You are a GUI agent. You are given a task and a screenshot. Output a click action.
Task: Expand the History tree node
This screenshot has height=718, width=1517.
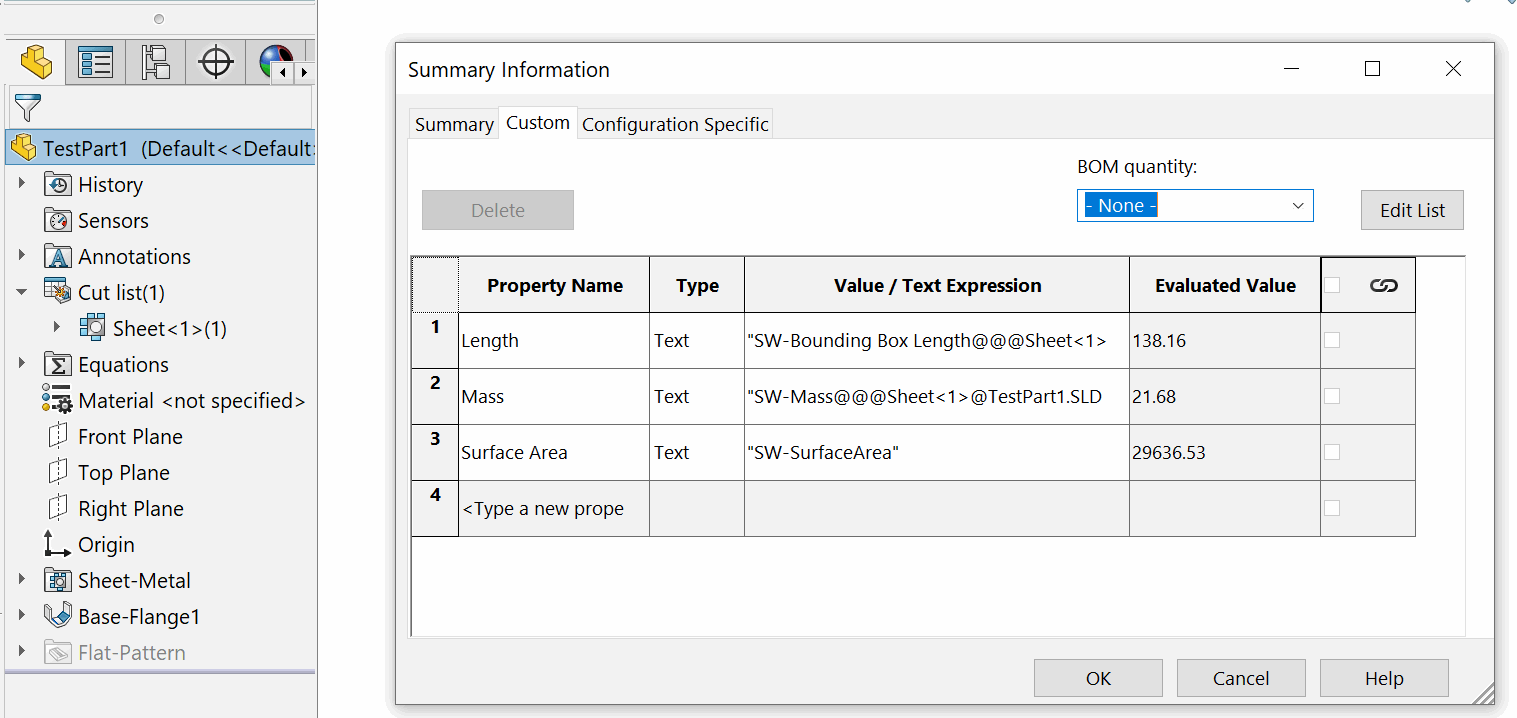(x=22, y=184)
